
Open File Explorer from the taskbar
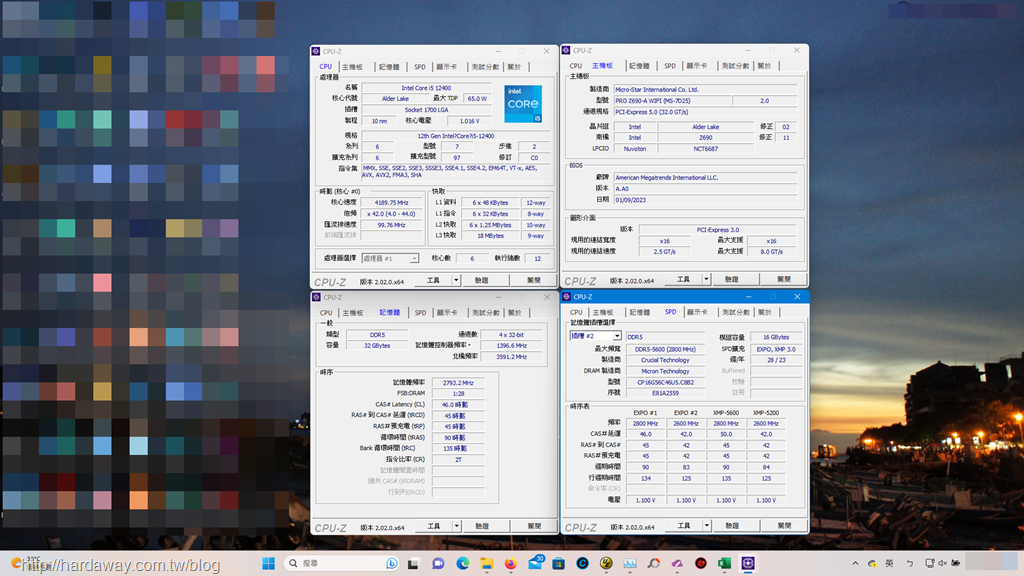coord(486,564)
